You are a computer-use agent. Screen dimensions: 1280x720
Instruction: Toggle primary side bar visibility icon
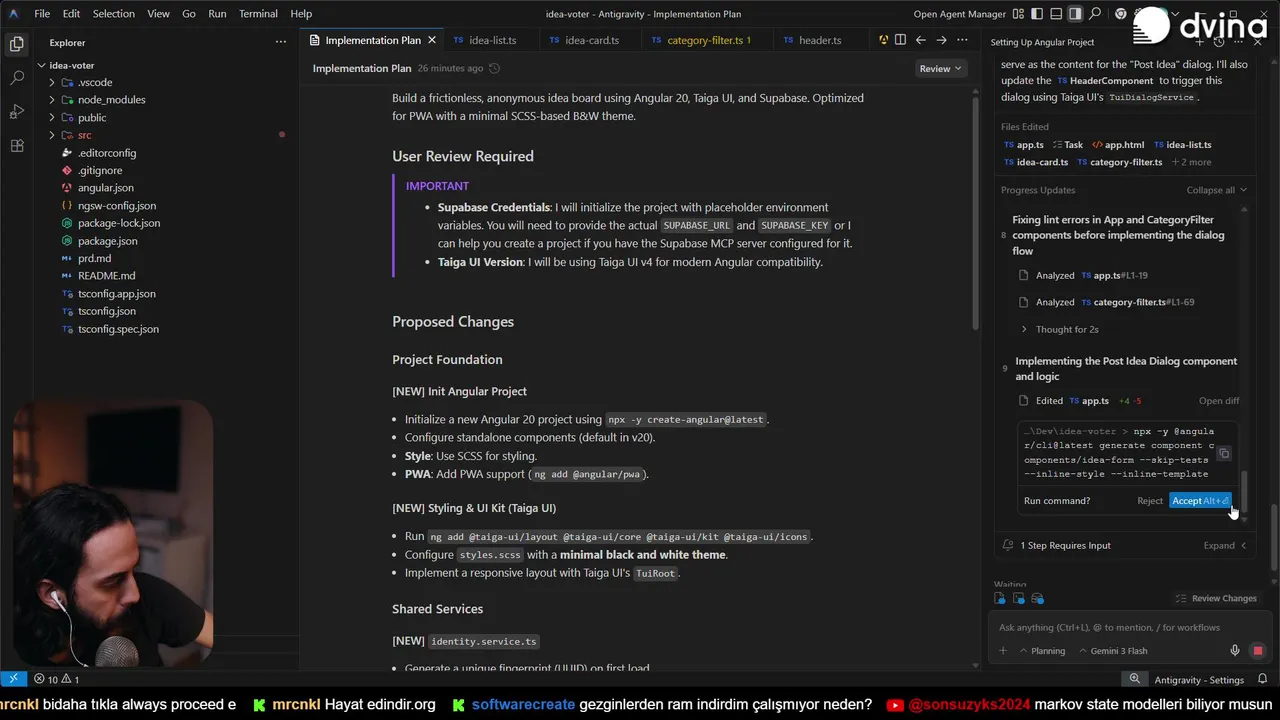[1036, 14]
